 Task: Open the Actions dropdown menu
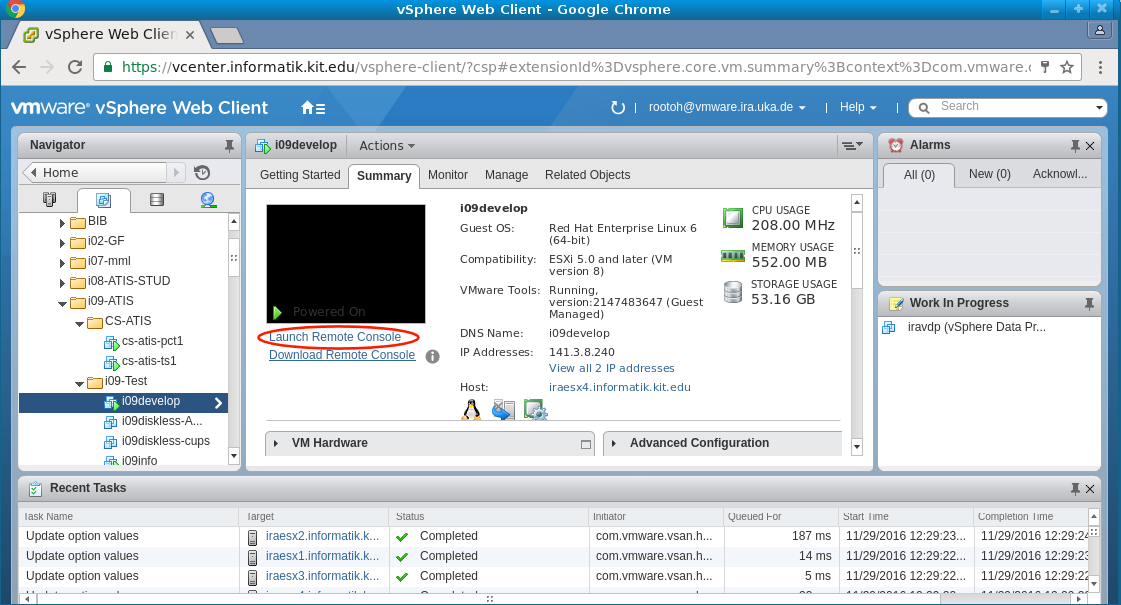(387, 145)
